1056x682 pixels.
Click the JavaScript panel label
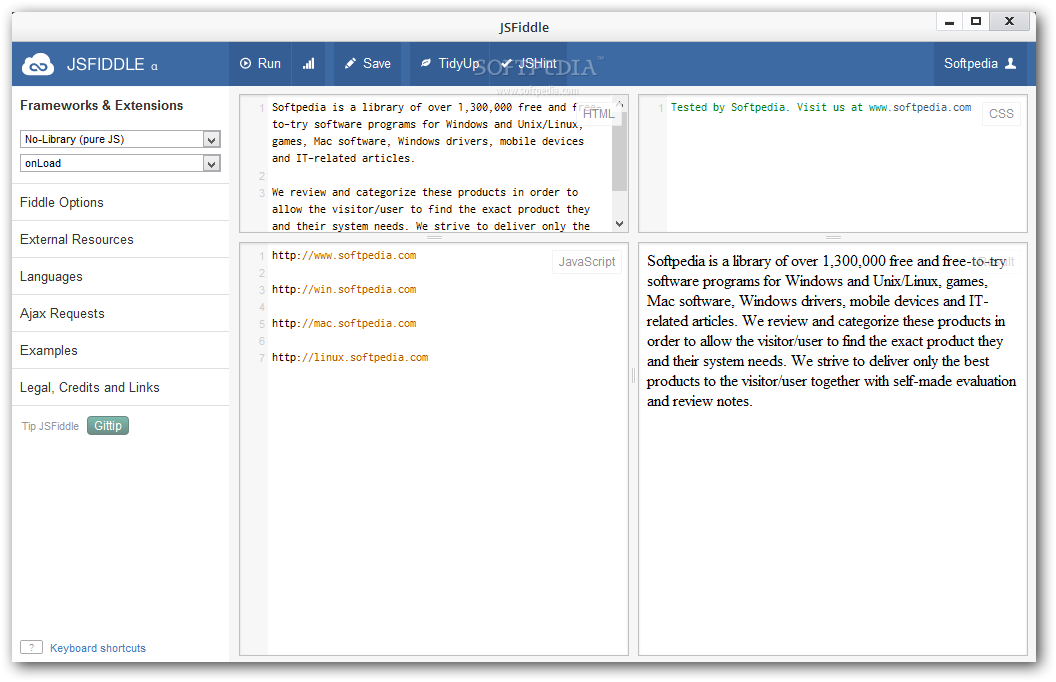(587, 262)
